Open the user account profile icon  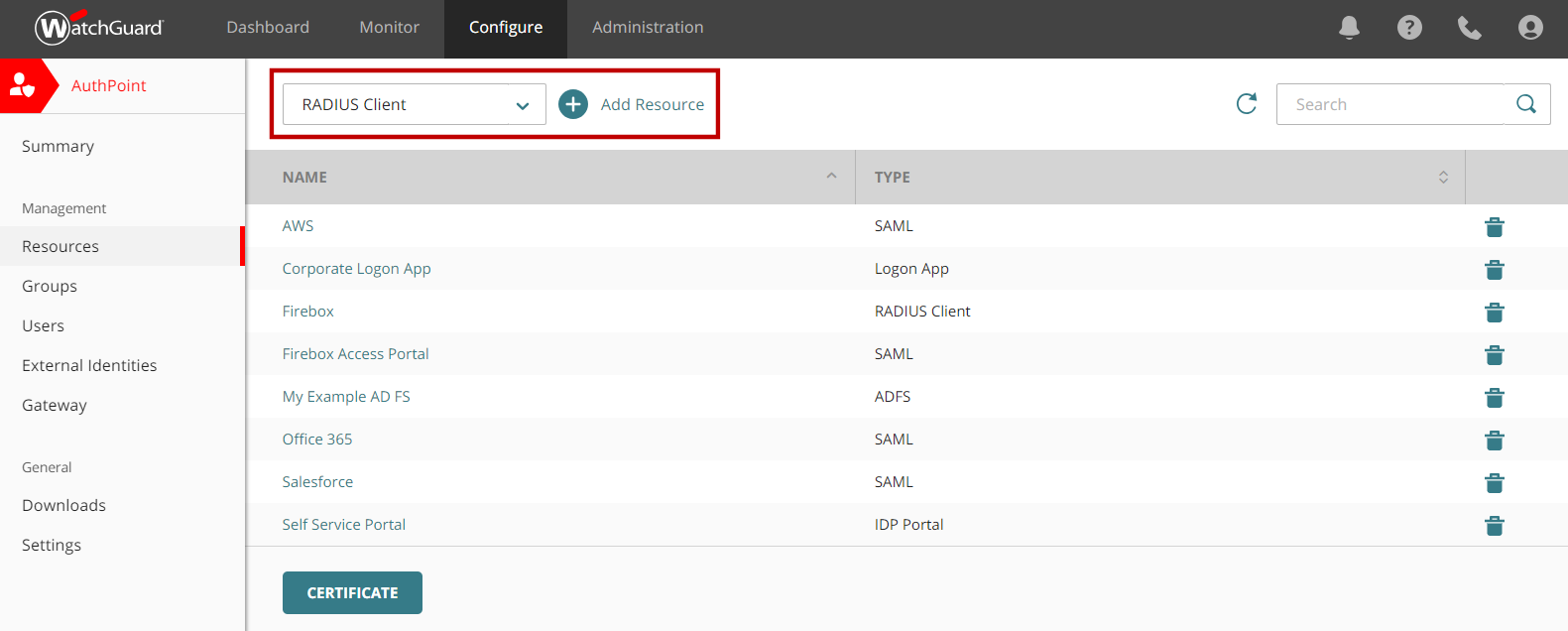click(1530, 28)
